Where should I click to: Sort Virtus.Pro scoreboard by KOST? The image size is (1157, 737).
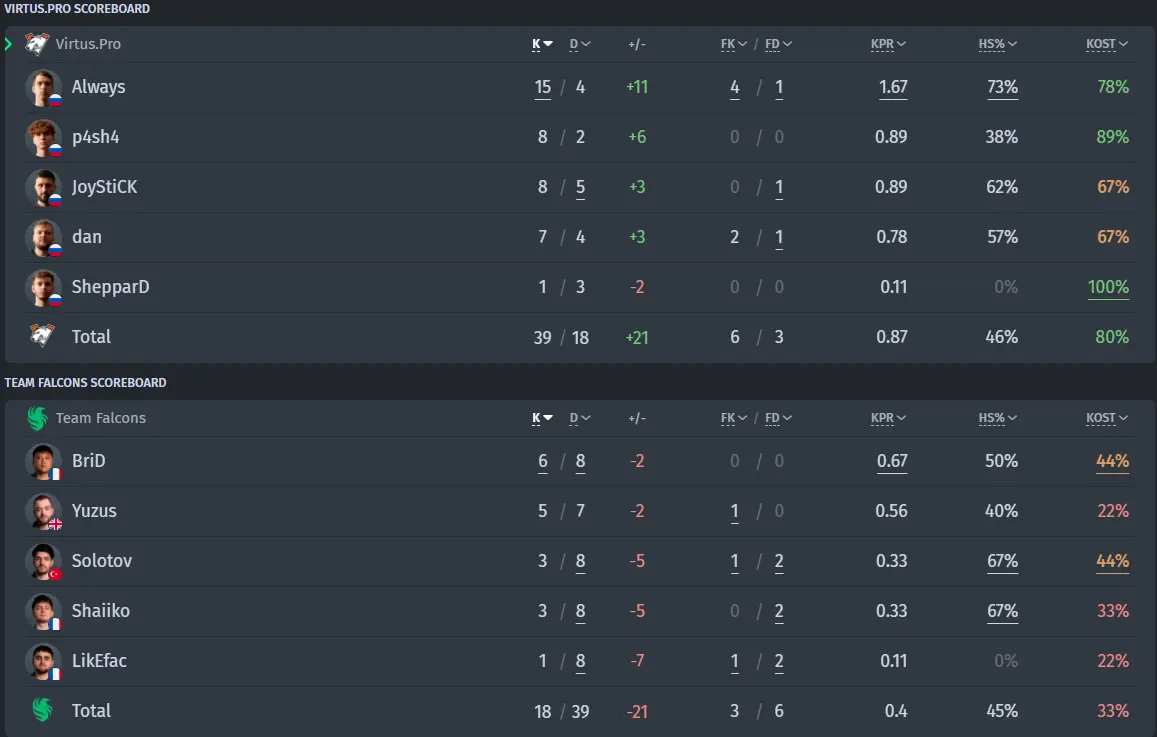pos(1107,44)
